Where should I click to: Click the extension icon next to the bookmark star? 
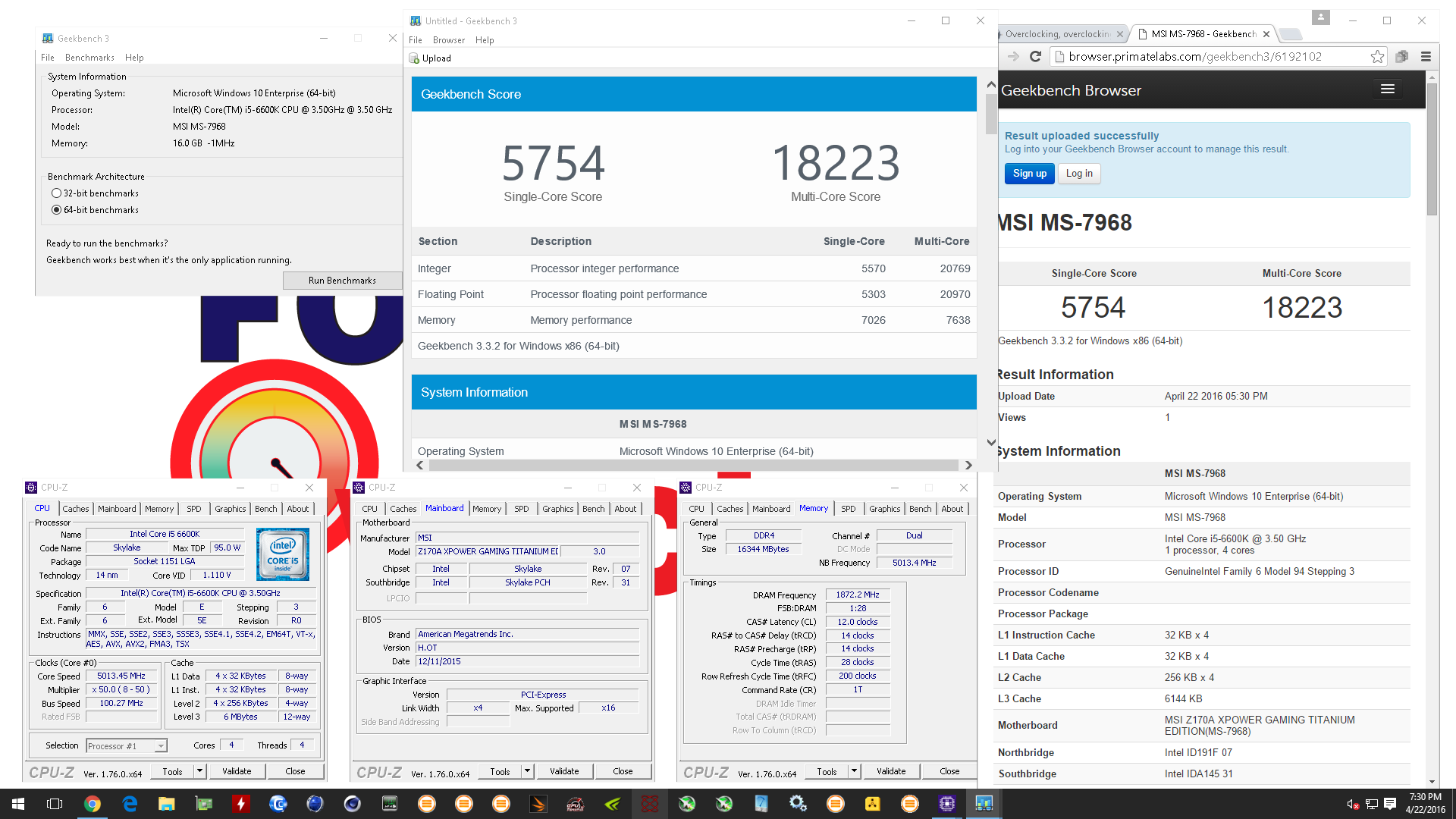(1401, 57)
